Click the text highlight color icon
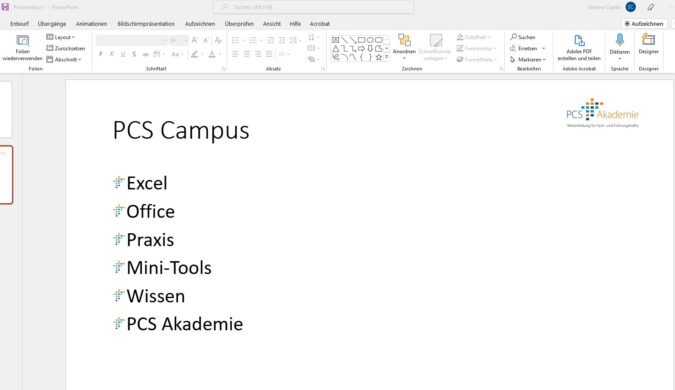 coord(195,54)
